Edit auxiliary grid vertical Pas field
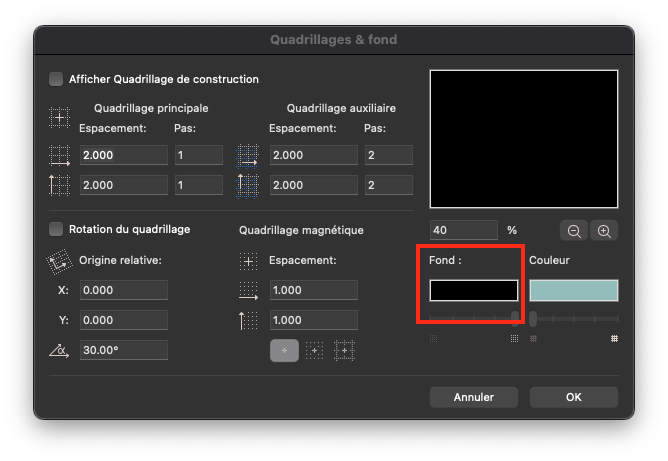 click(389, 185)
